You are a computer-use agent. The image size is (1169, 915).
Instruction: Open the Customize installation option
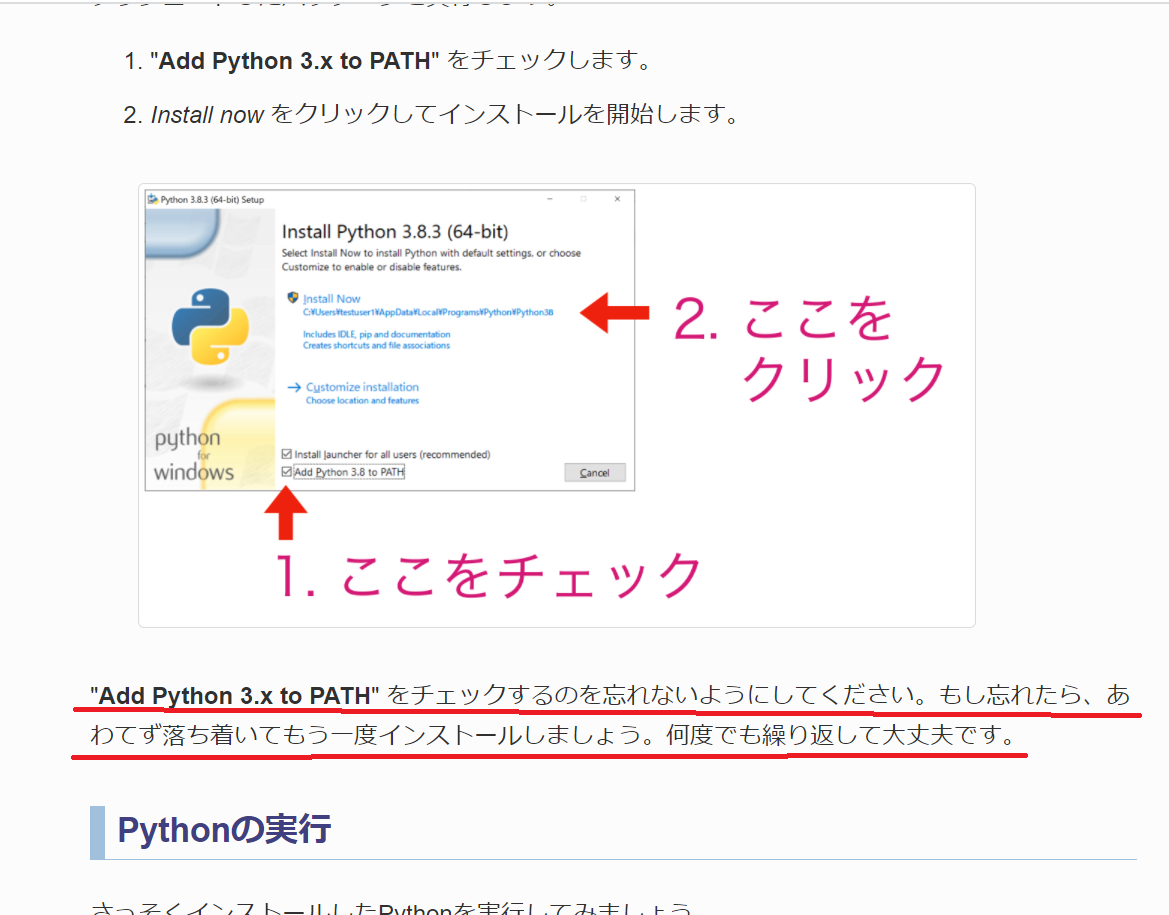pyautogui.click(x=362, y=387)
